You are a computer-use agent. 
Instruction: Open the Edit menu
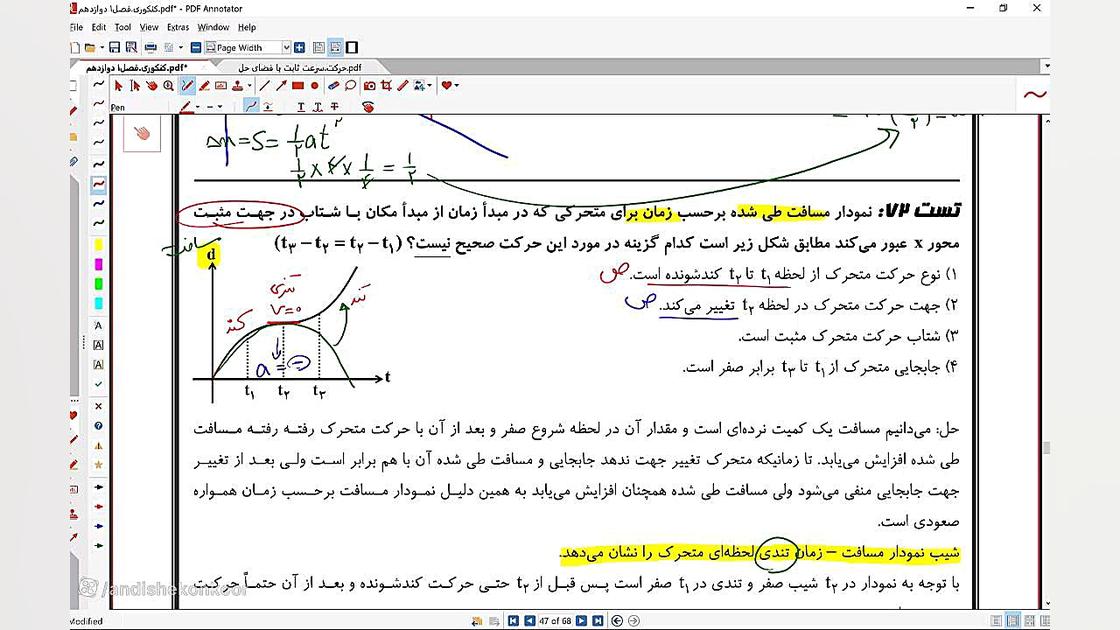coord(99,27)
